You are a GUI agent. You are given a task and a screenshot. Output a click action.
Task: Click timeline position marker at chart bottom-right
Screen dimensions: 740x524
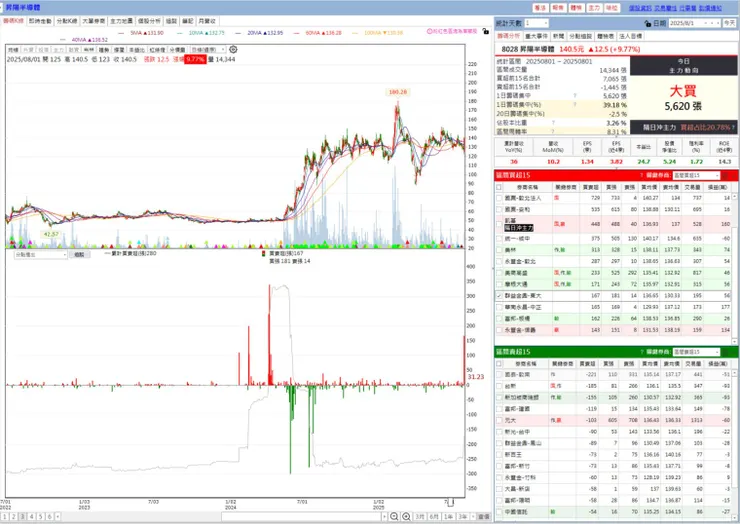(x=450, y=501)
